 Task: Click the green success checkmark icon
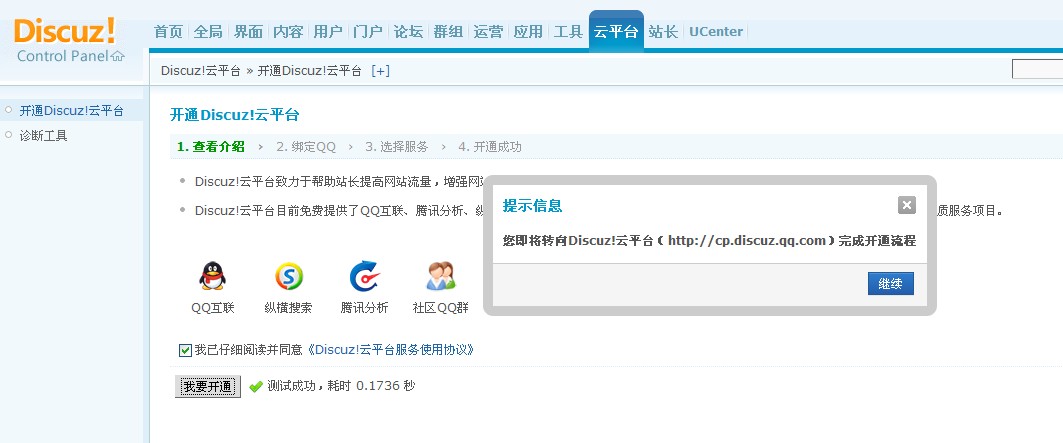tap(256, 387)
